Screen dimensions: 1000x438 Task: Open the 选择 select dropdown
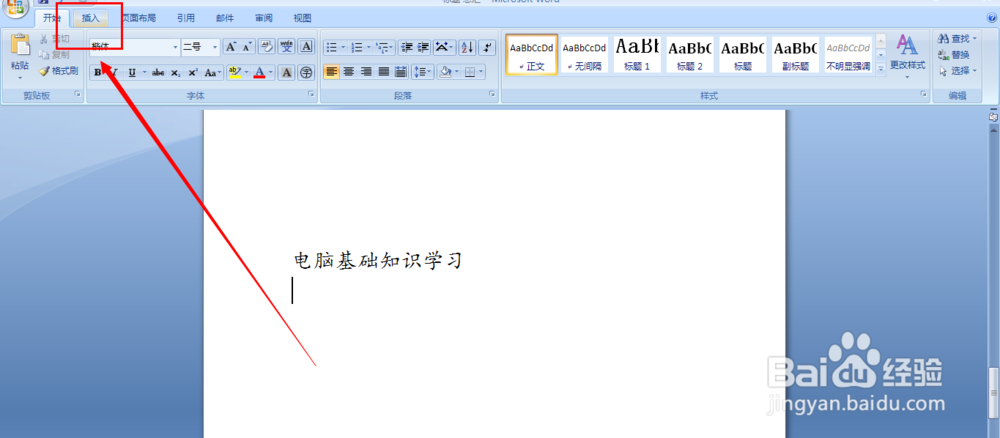[957, 71]
